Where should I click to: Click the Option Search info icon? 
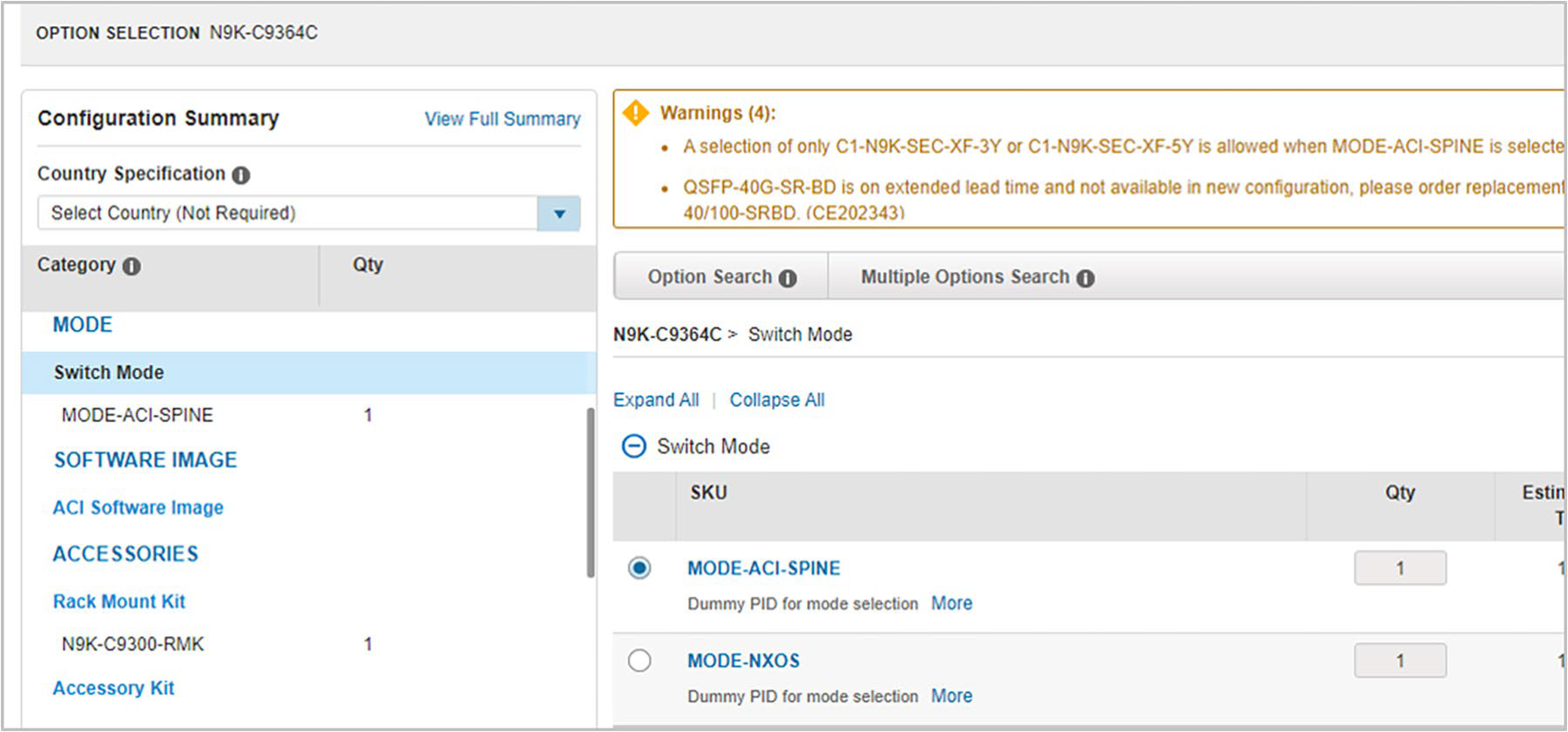[x=787, y=278]
